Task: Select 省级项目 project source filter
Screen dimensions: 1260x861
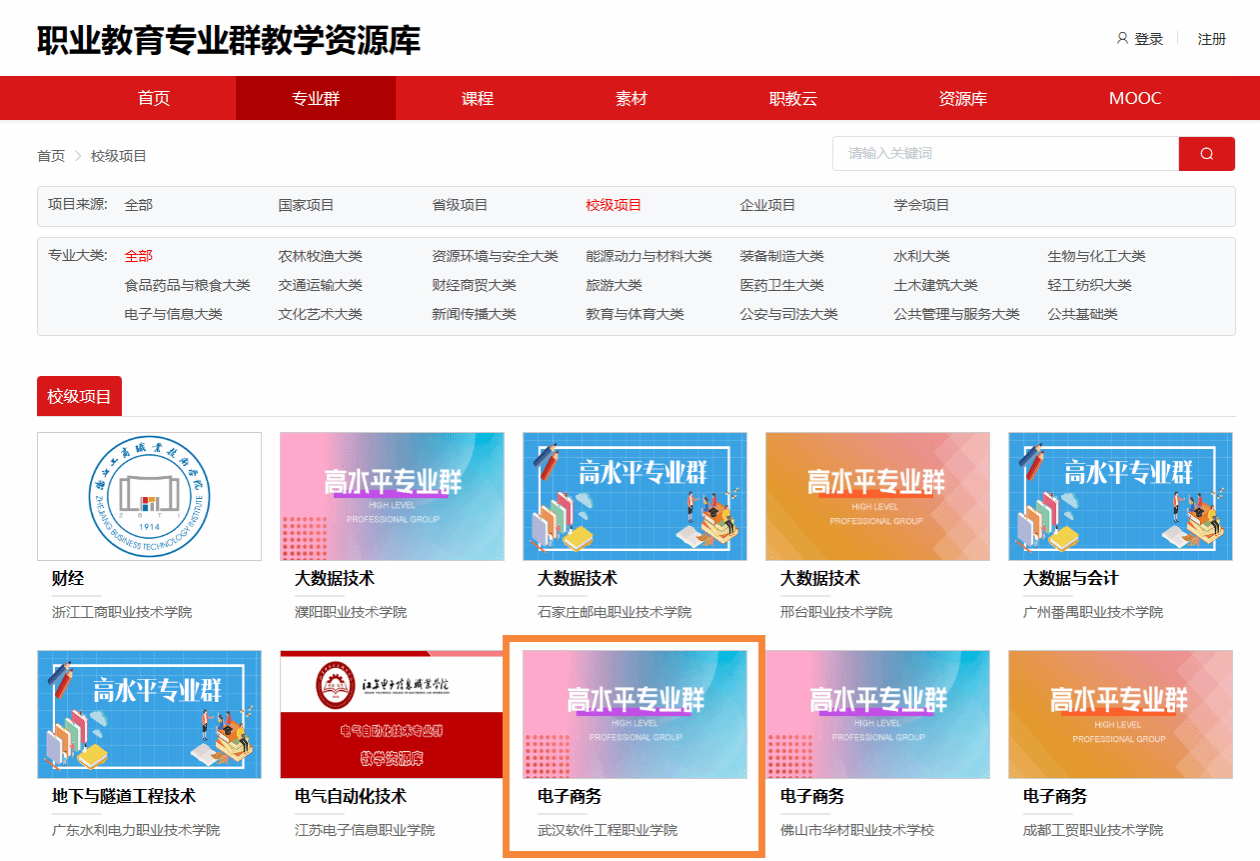Action: [x=460, y=205]
